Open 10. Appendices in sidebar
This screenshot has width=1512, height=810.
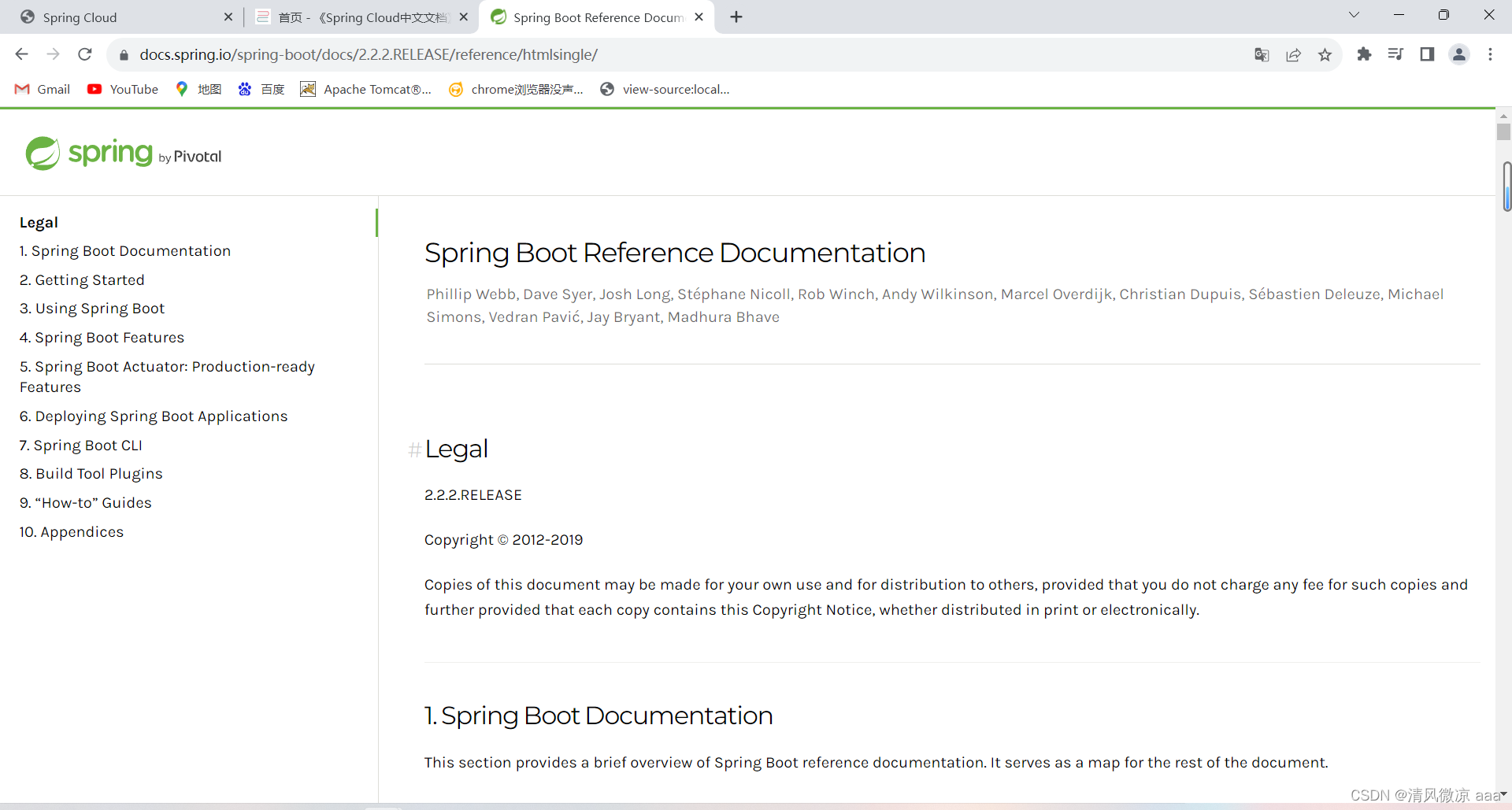coord(72,531)
